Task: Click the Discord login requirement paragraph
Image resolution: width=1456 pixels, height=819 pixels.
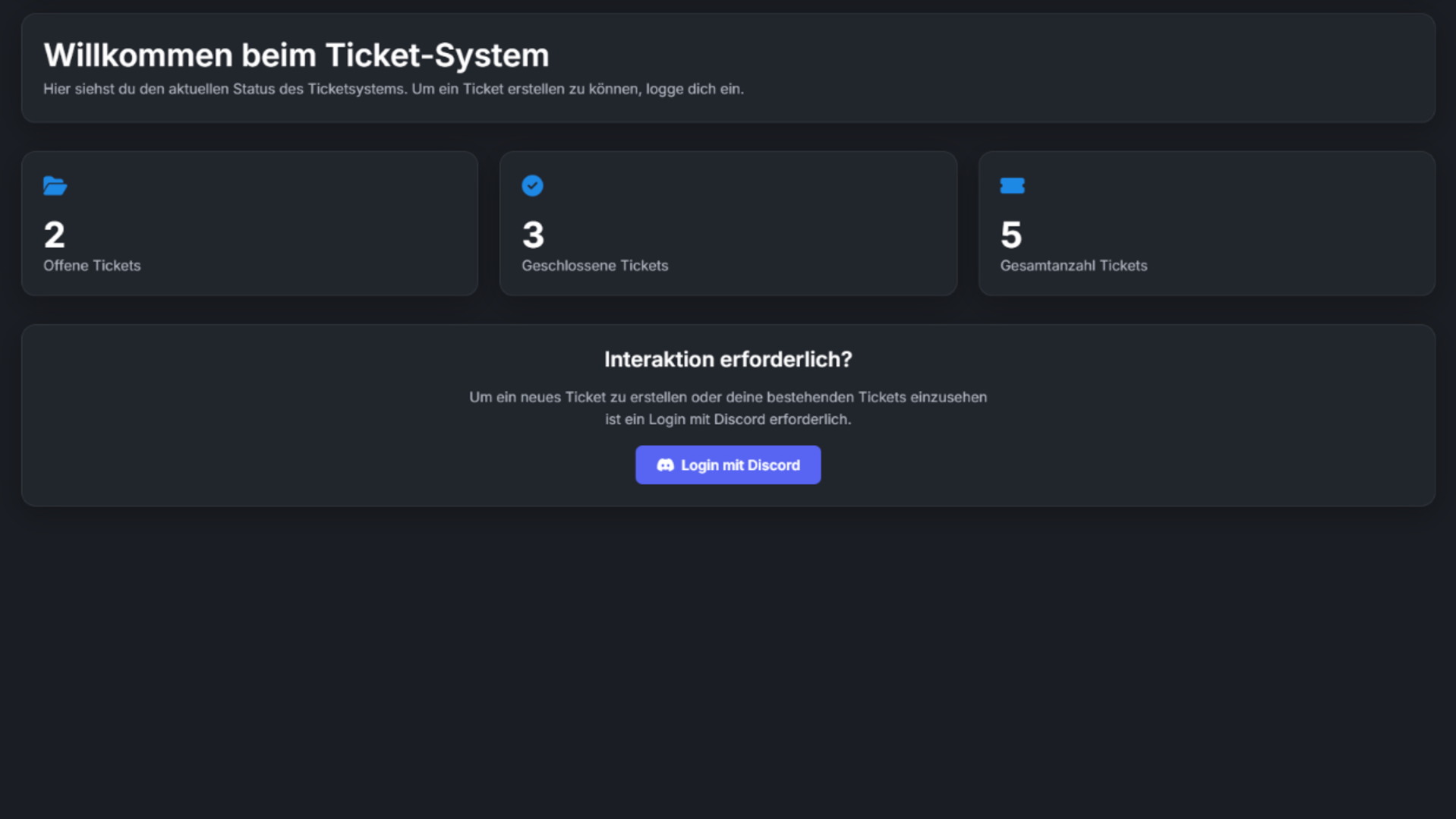Action: (728, 408)
